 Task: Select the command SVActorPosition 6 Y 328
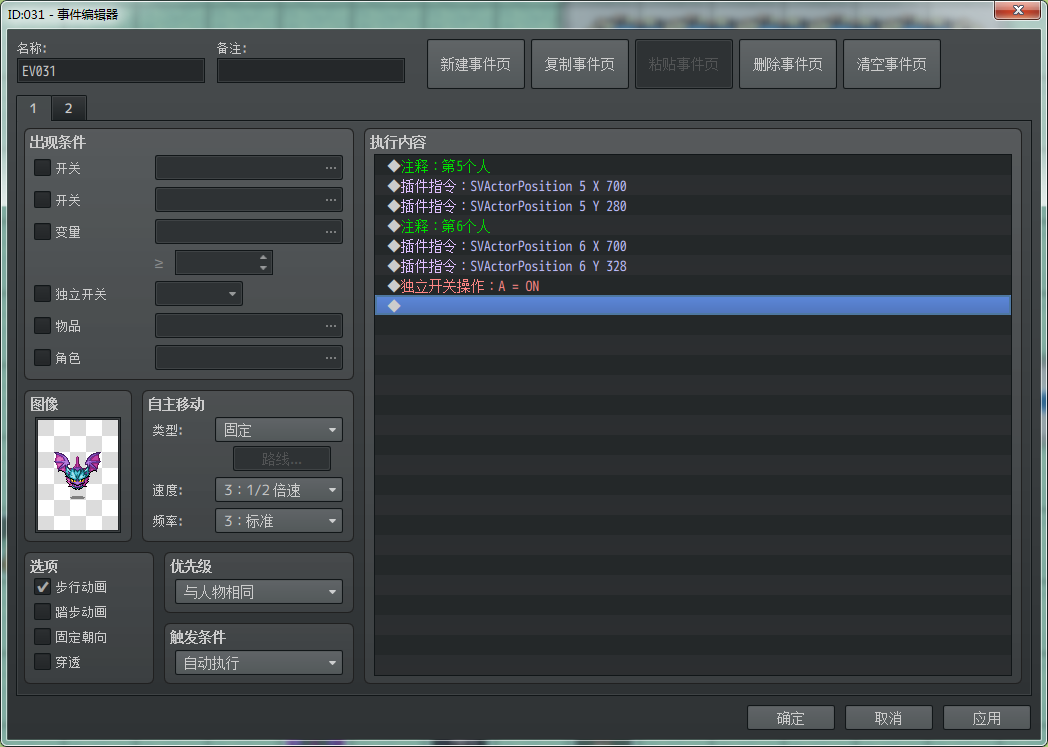click(693, 266)
